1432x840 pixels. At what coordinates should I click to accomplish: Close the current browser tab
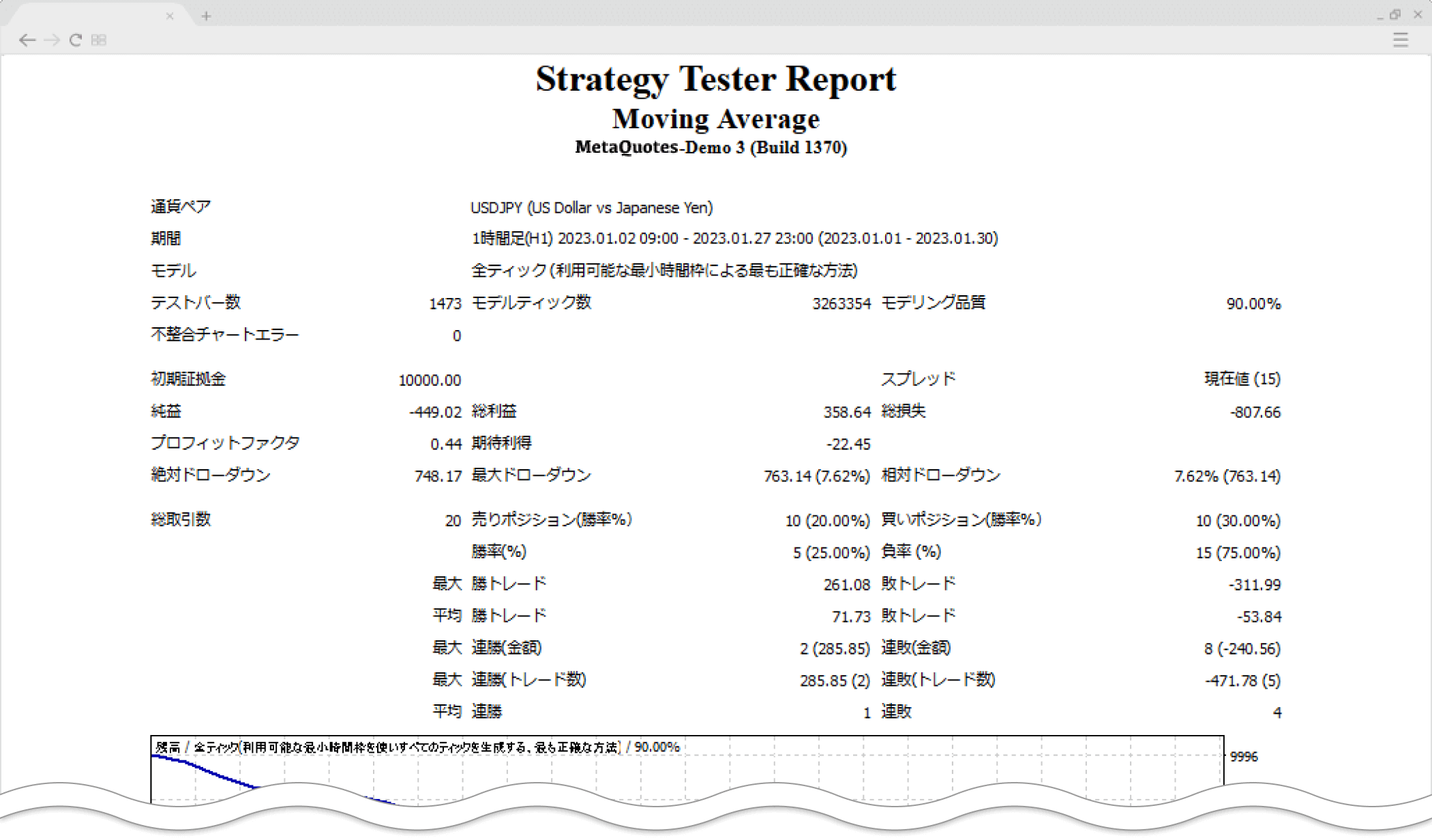[170, 16]
